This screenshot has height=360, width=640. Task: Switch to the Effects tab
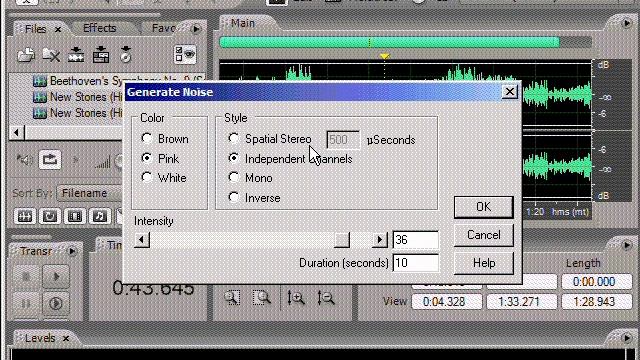pyautogui.click(x=100, y=28)
